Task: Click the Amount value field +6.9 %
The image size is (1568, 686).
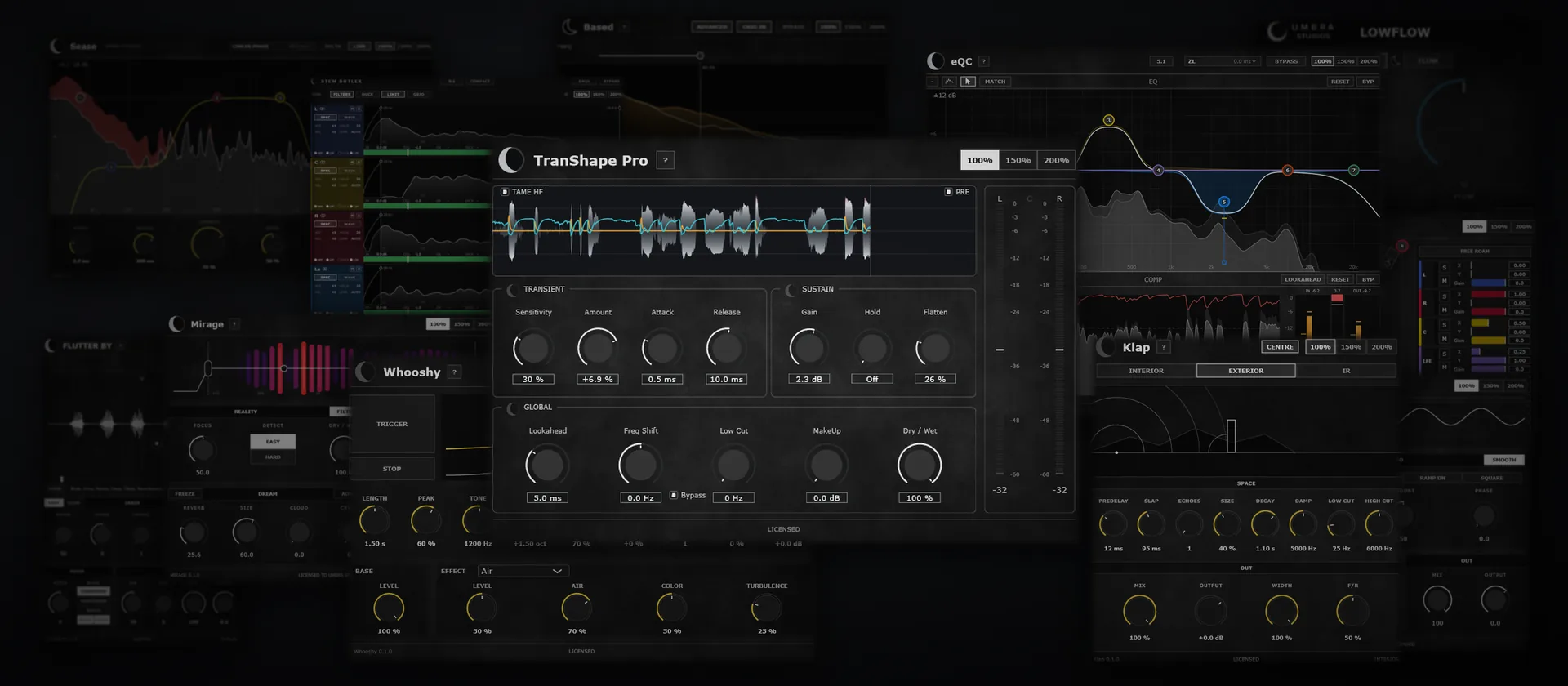Action: 597,380
